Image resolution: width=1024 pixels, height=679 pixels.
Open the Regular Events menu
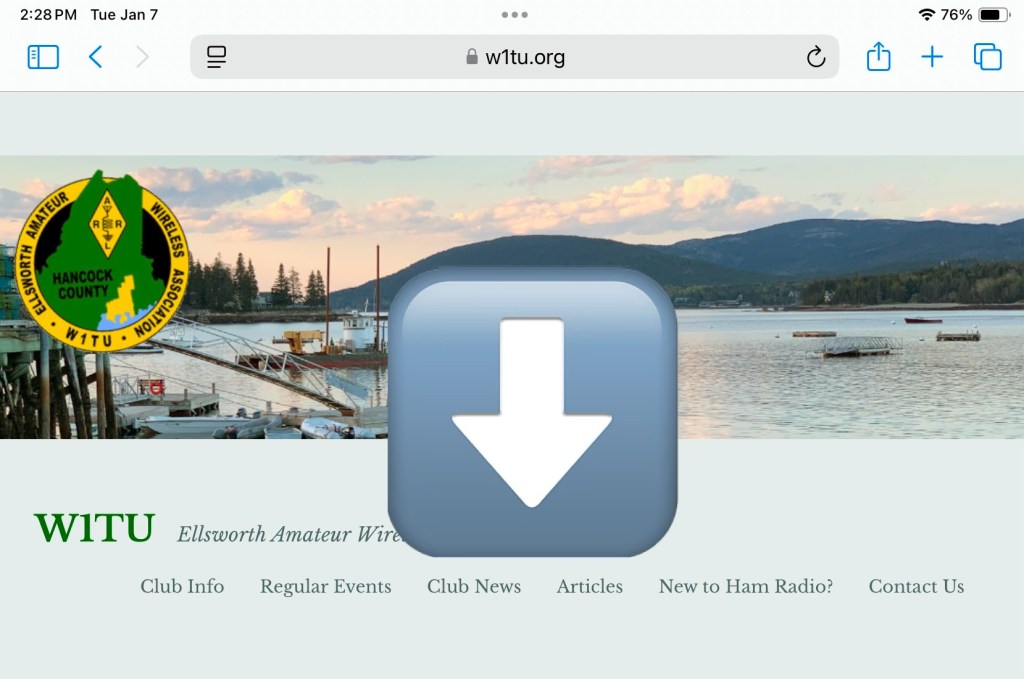click(x=326, y=586)
